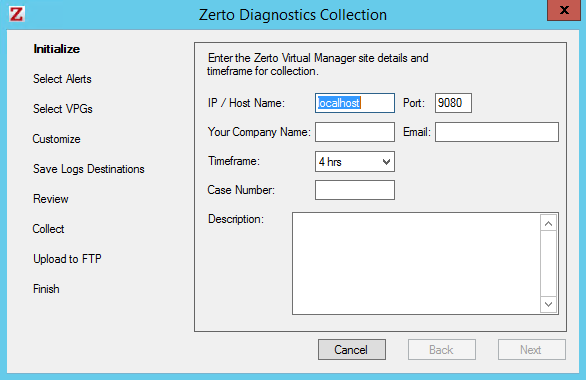The height and width of the screenshot is (380, 586).
Task: Click the Email input field
Action: 497,132
